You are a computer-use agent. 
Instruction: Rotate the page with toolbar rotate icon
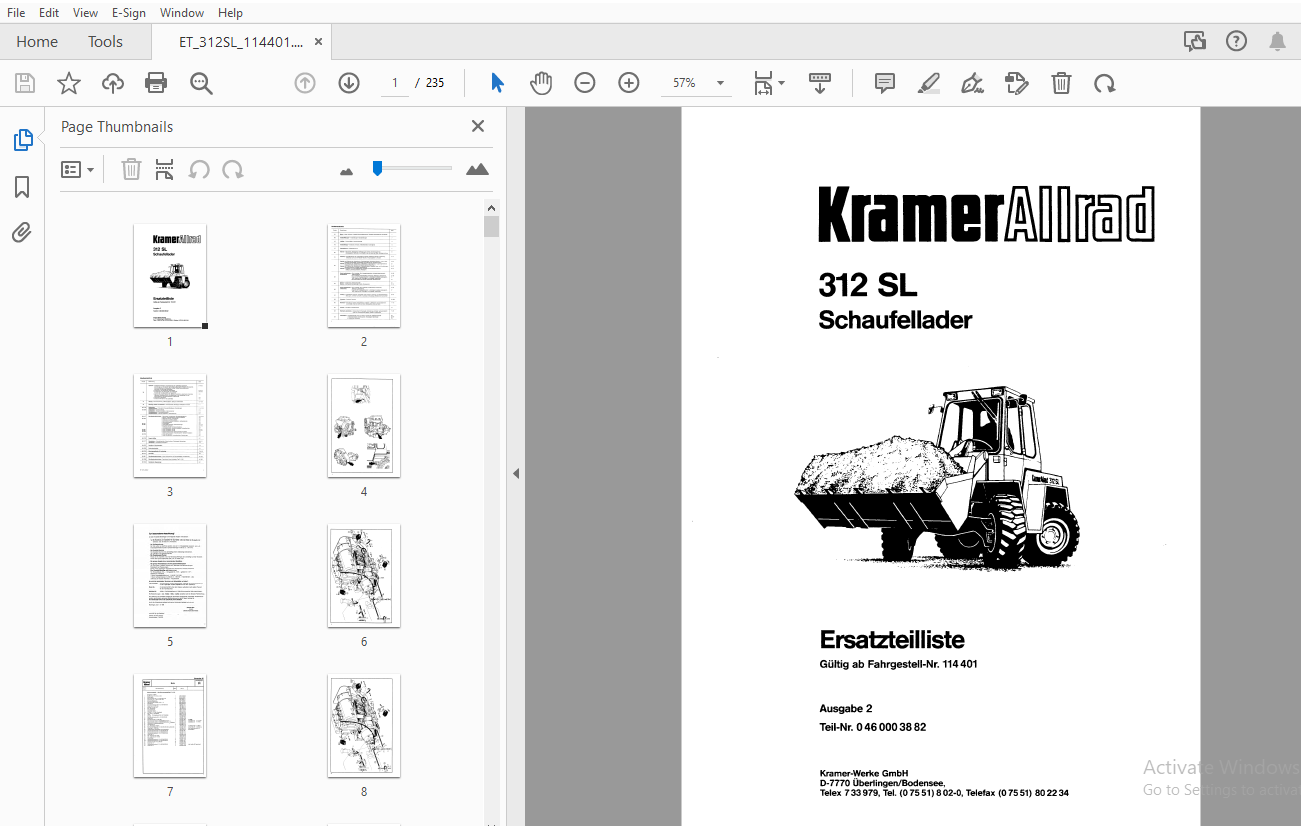pyautogui.click(x=1104, y=83)
